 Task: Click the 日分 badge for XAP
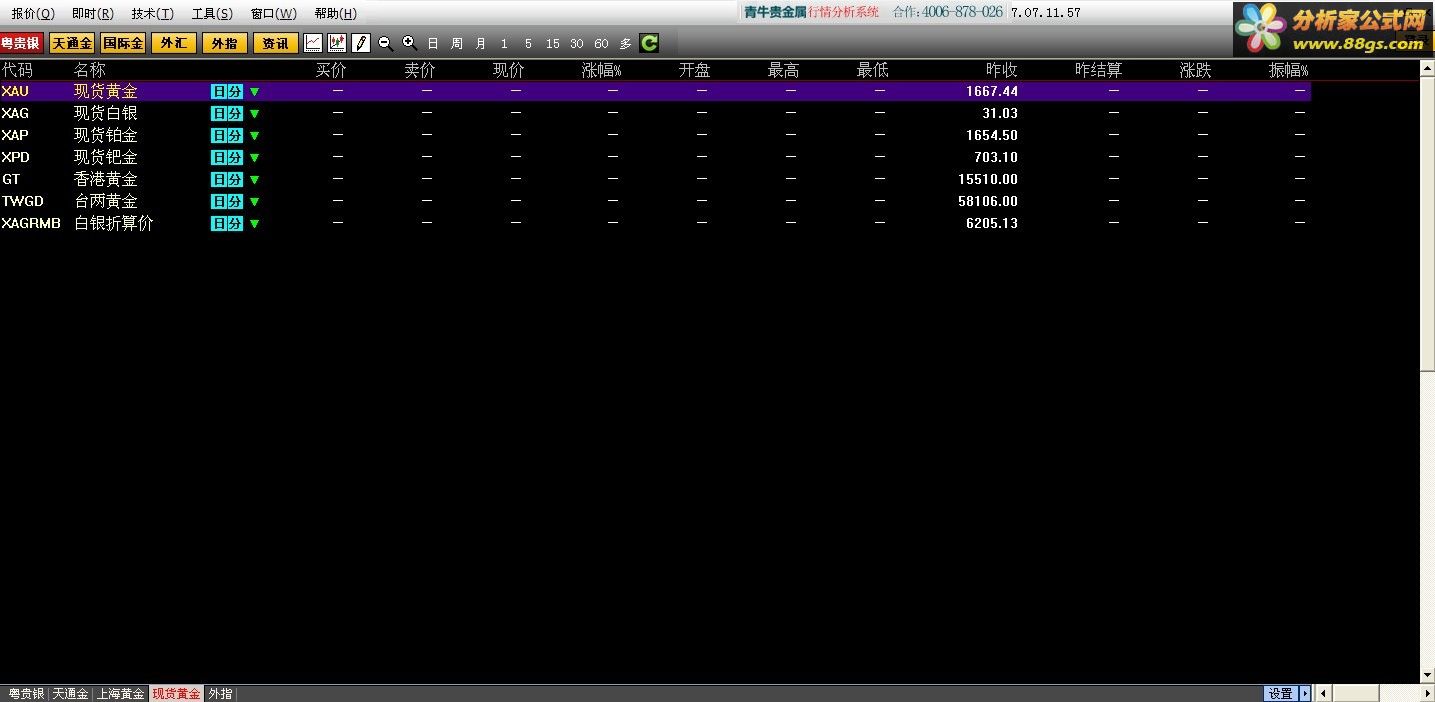click(227, 135)
